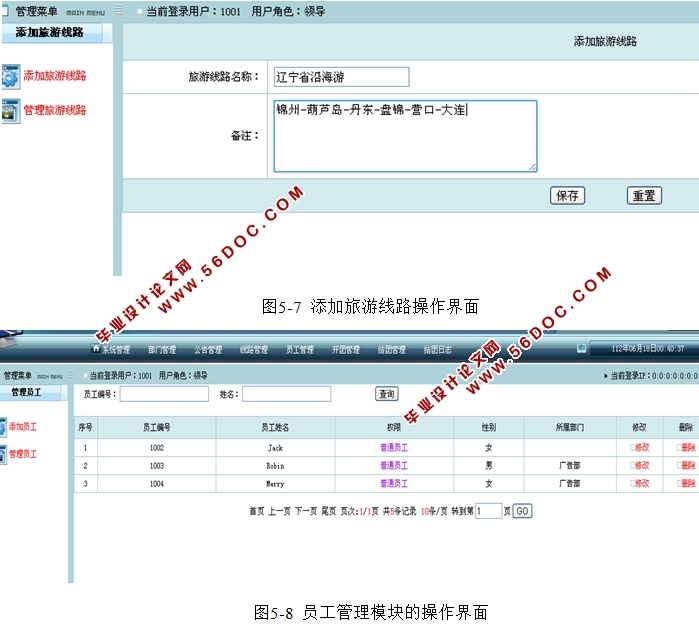
Task: Focus the 旅游线路名称 input field
Action: (341, 77)
